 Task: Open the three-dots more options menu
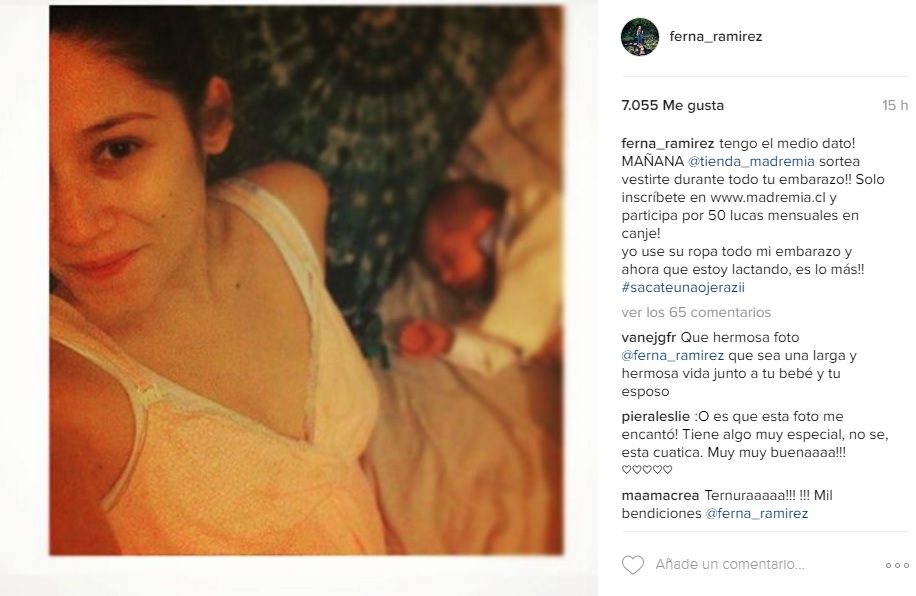(x=897, y=565)
